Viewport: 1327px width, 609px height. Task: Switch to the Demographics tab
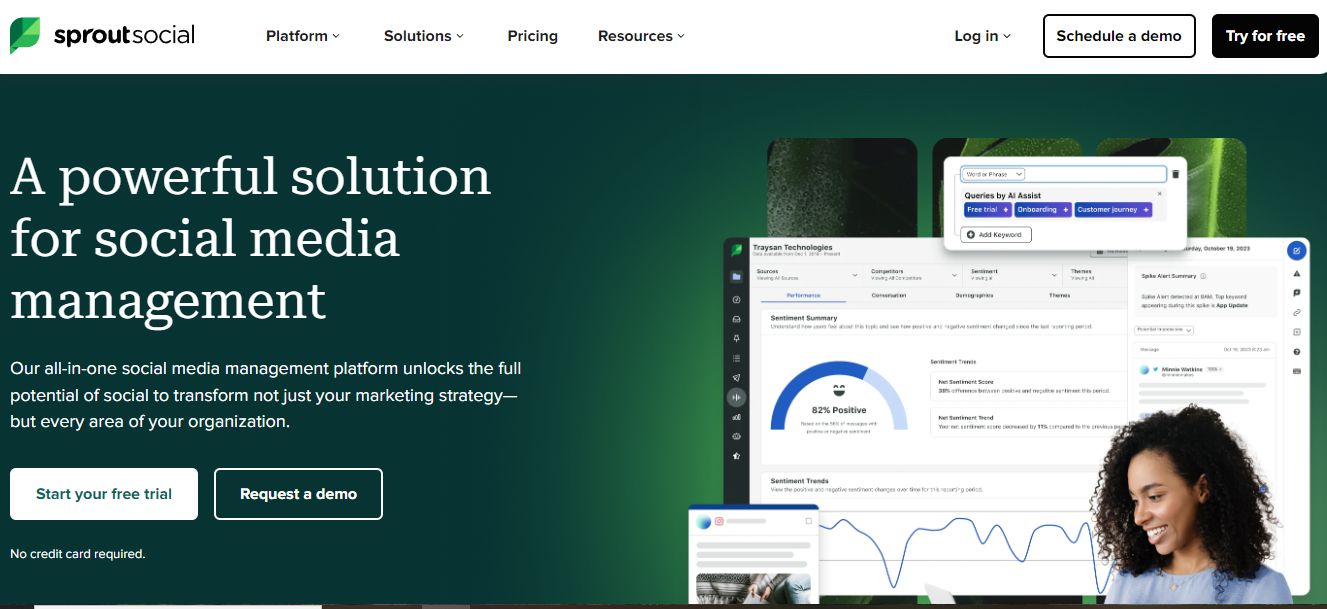(974, 295)
